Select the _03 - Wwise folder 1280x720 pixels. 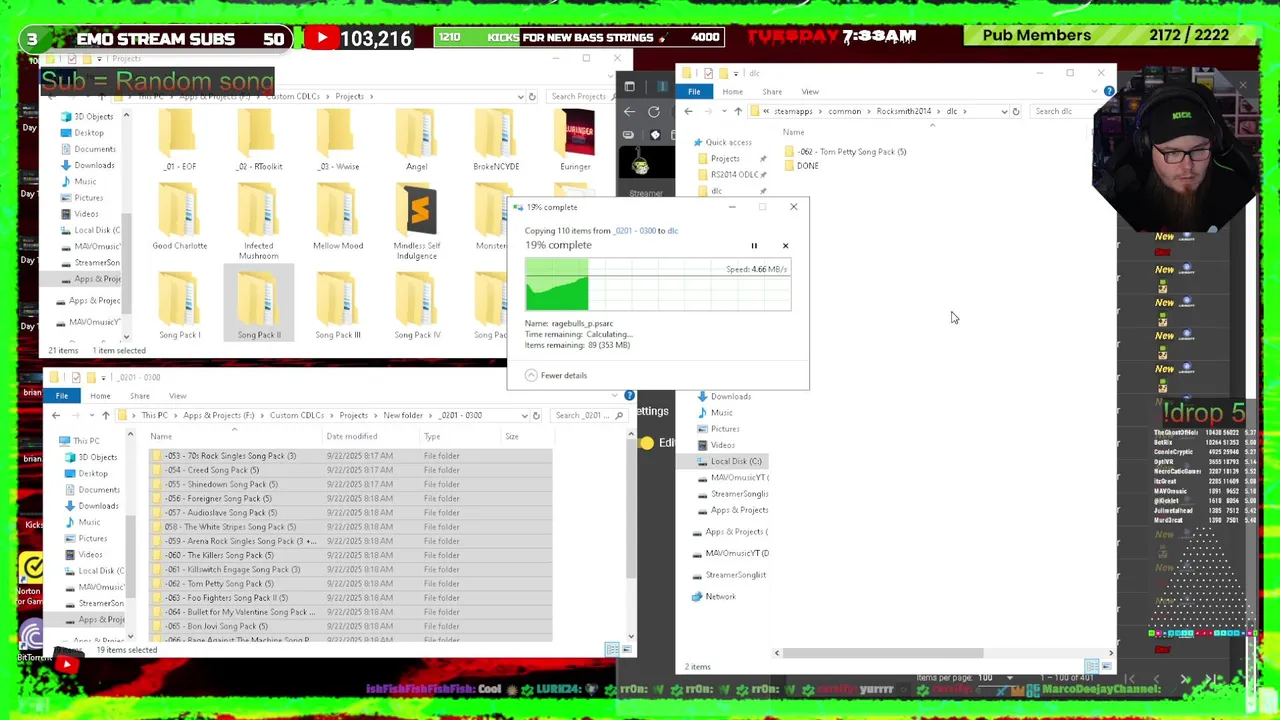point(338,140)
